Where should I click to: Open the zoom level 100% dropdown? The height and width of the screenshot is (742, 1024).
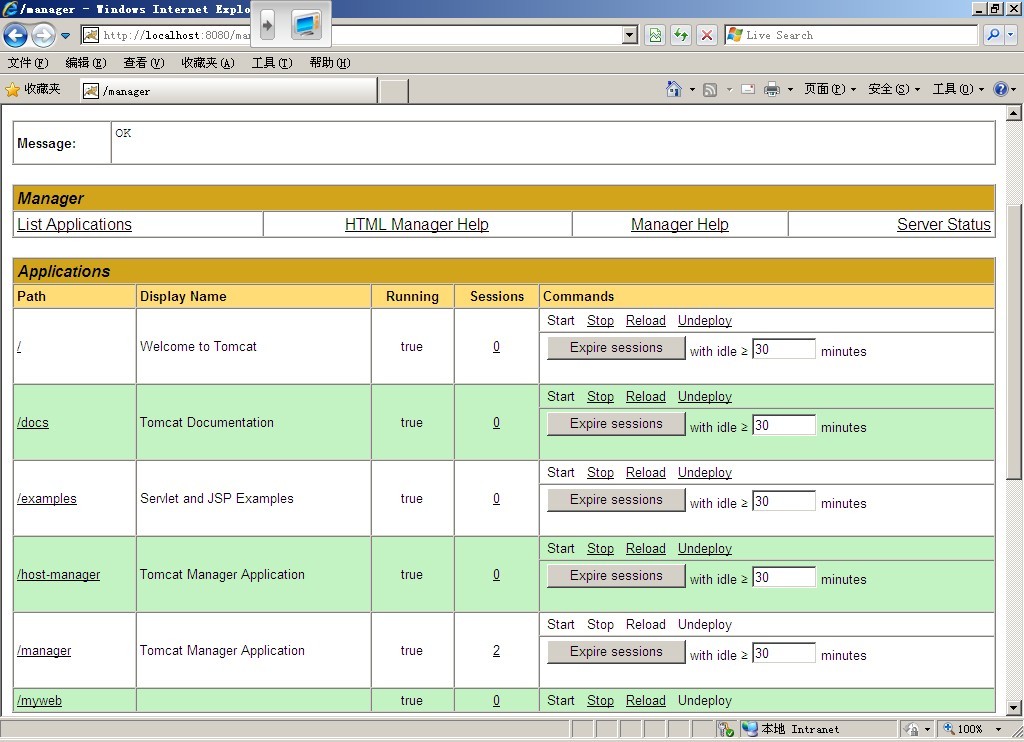click(998, 729)
